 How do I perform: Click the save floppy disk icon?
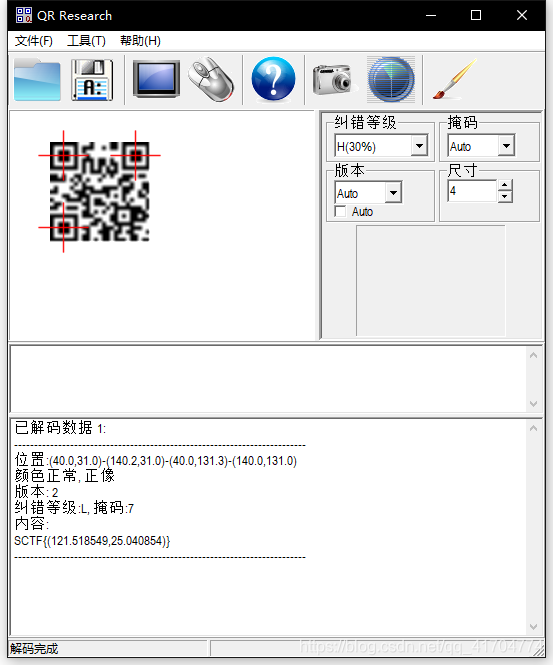pos(92,80)
